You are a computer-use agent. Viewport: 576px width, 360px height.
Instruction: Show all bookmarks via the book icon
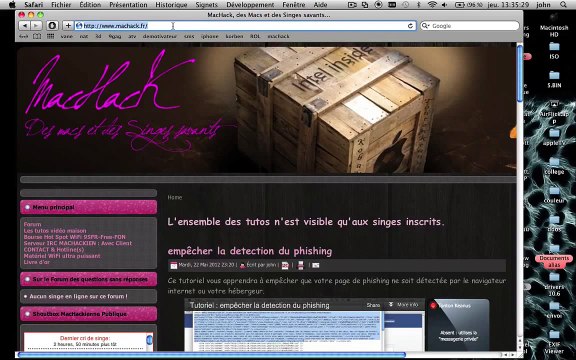point(37,36)
